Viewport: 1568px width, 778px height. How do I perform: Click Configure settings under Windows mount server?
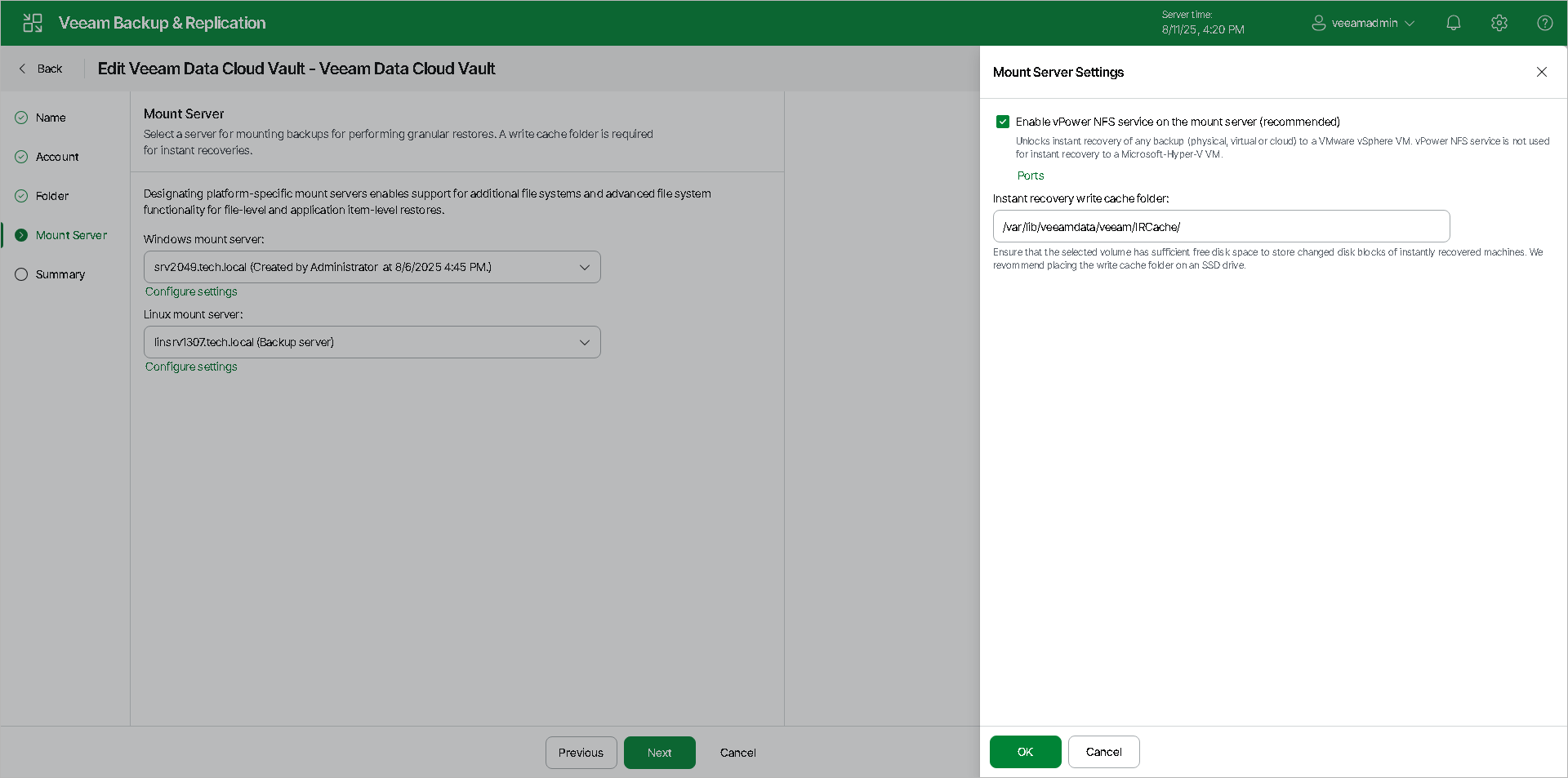click(191, 291)
